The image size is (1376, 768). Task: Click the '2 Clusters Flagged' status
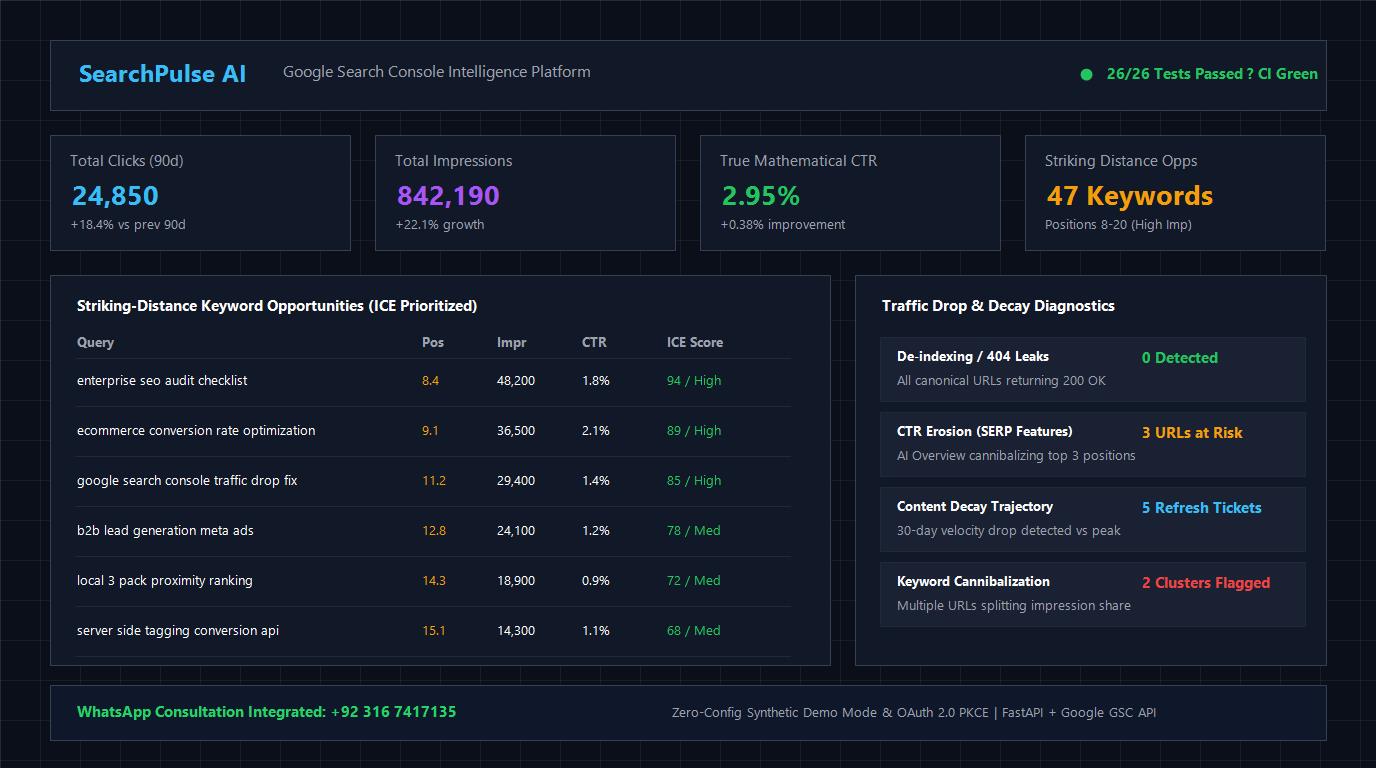[x=1206, y=583]
